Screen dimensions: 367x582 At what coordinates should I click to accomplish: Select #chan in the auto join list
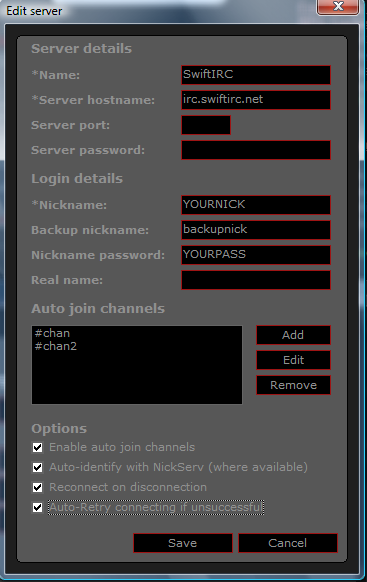pos(52,333)
